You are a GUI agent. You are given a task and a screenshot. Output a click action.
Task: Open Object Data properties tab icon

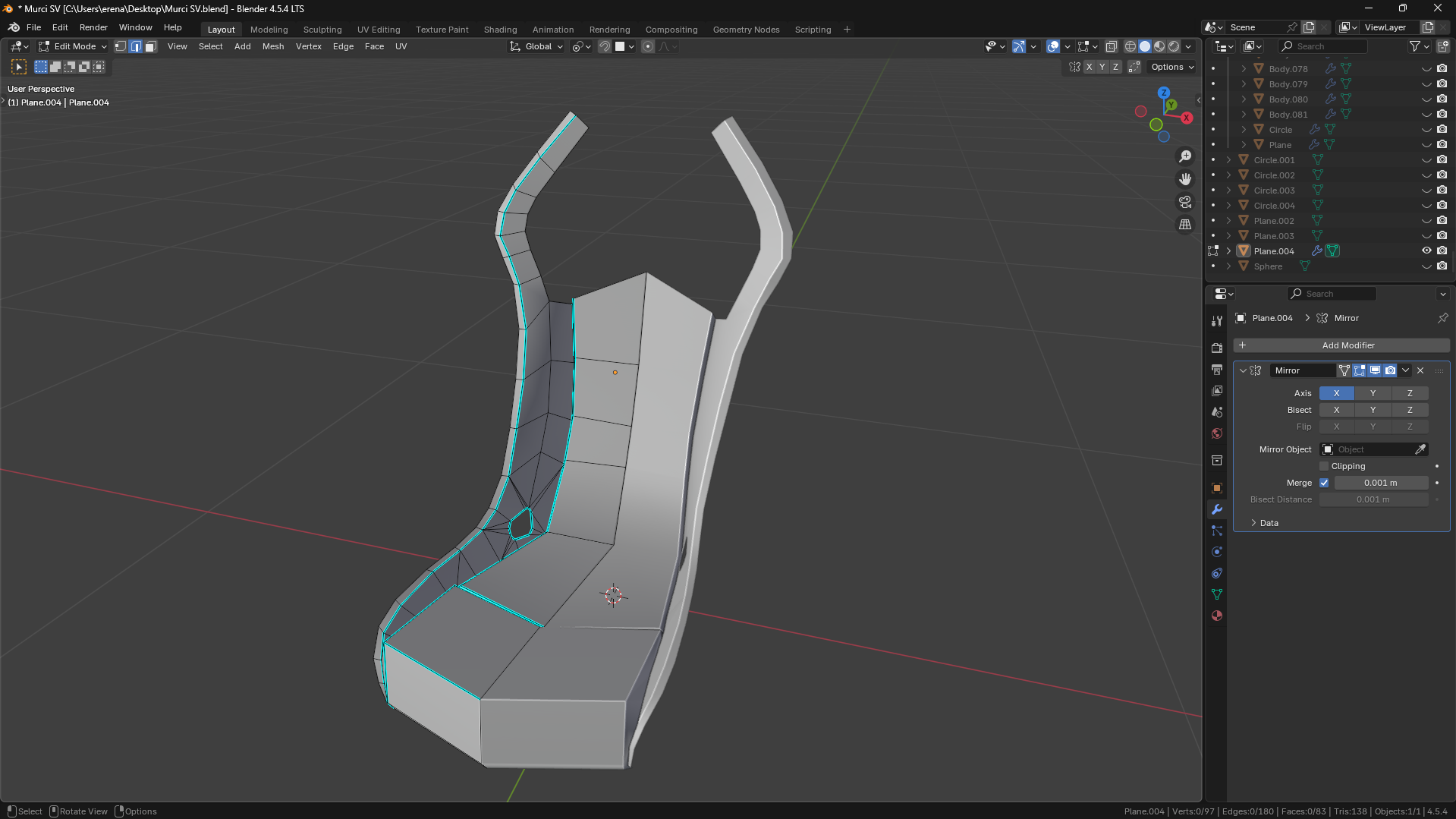(x=1217, y=594)
